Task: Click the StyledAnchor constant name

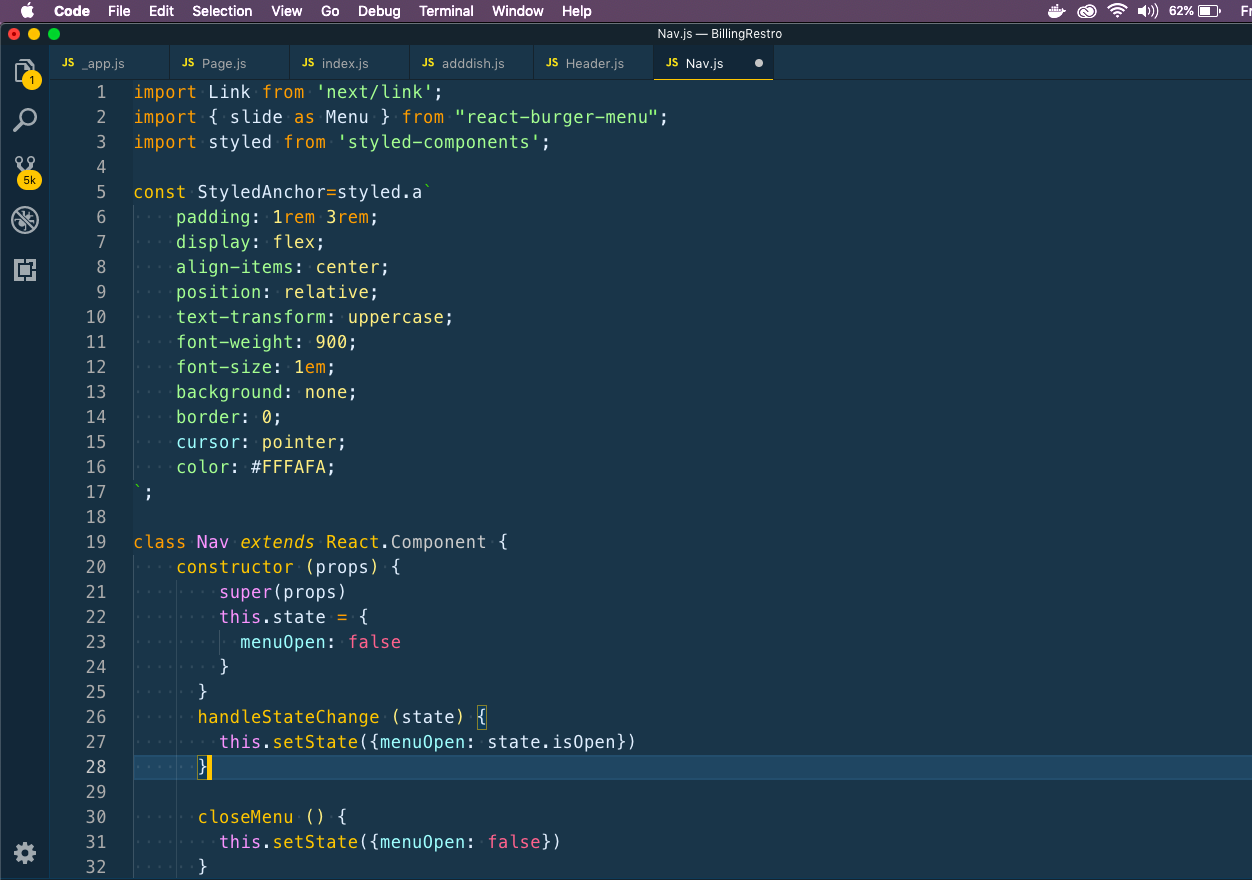Action: click(x=261, y=192)
